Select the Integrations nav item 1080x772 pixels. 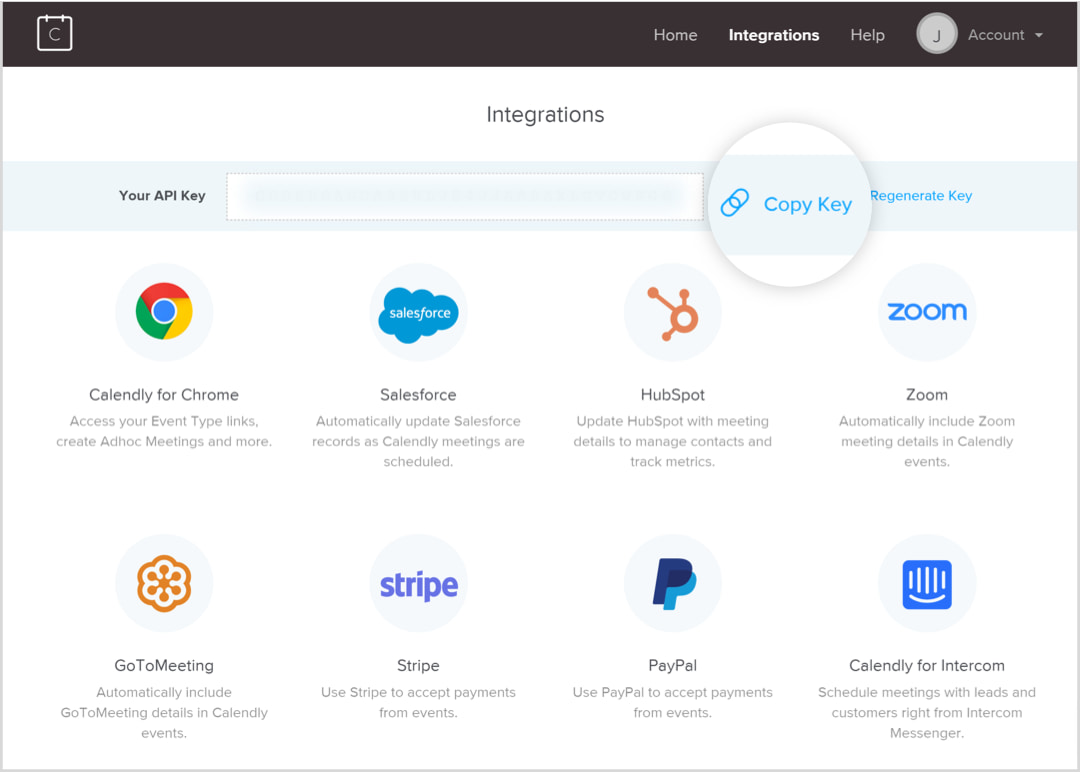[x=773, y=35]
